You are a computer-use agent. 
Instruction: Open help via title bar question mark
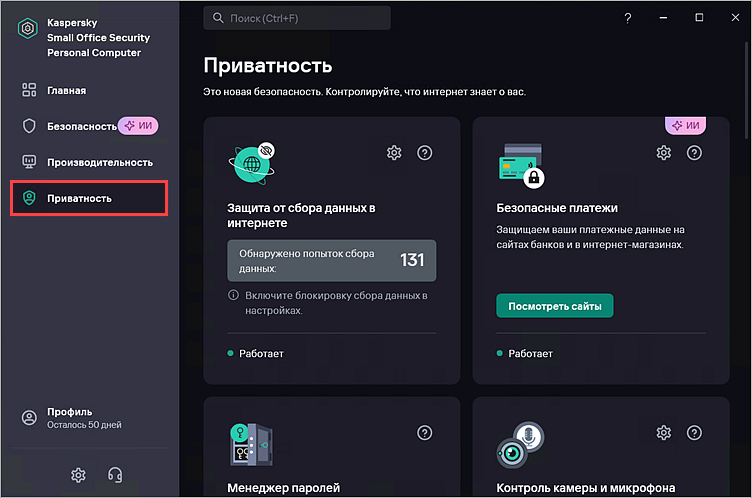(x=627, y=18)
